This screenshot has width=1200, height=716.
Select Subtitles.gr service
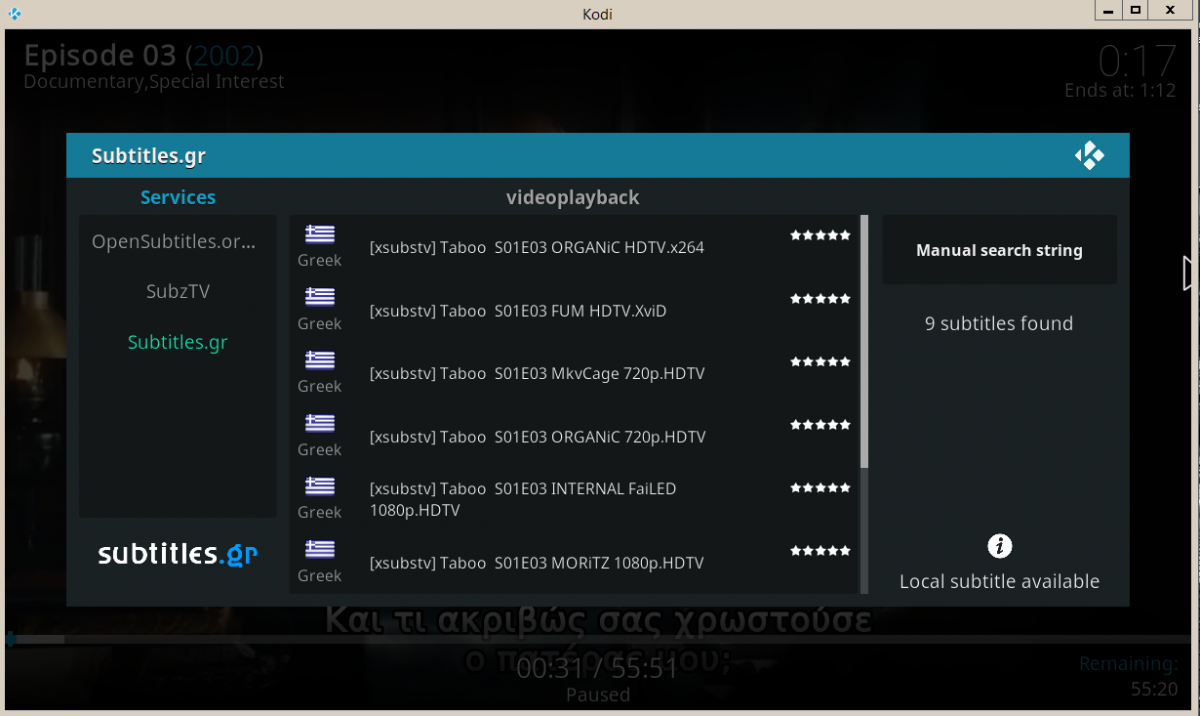click(x=178, y=342)
